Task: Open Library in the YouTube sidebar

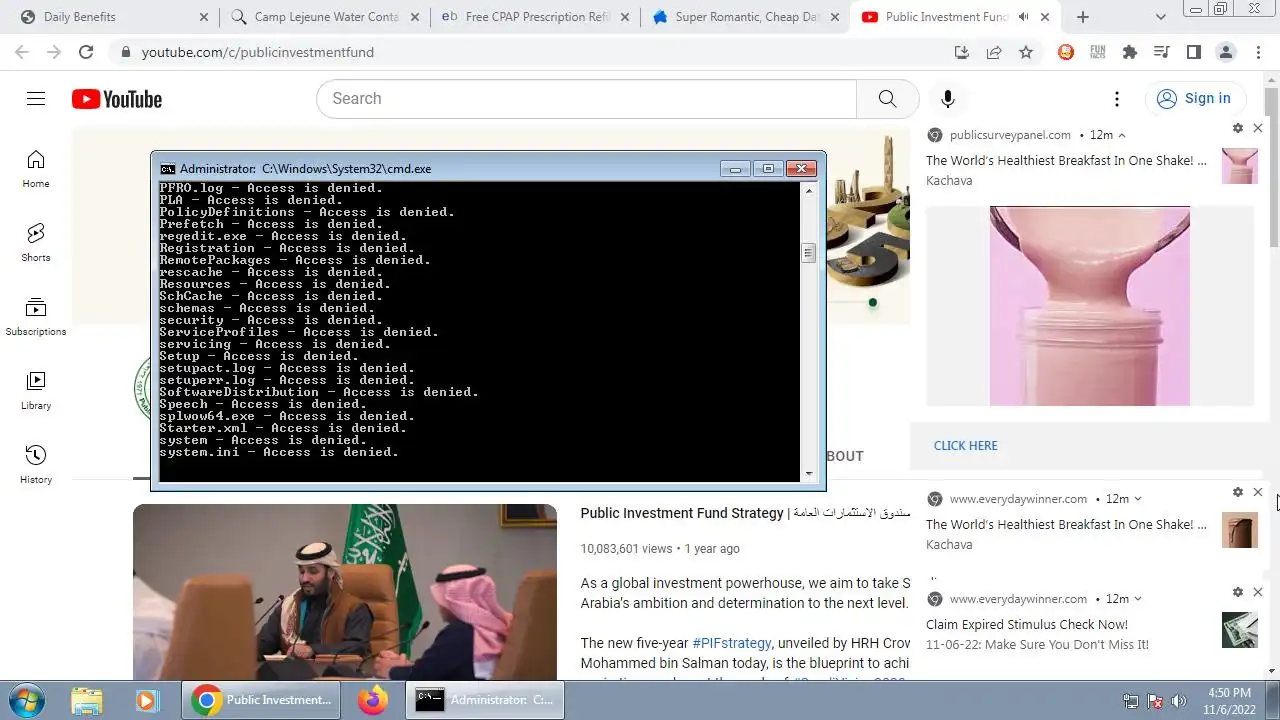Action: 36,390
